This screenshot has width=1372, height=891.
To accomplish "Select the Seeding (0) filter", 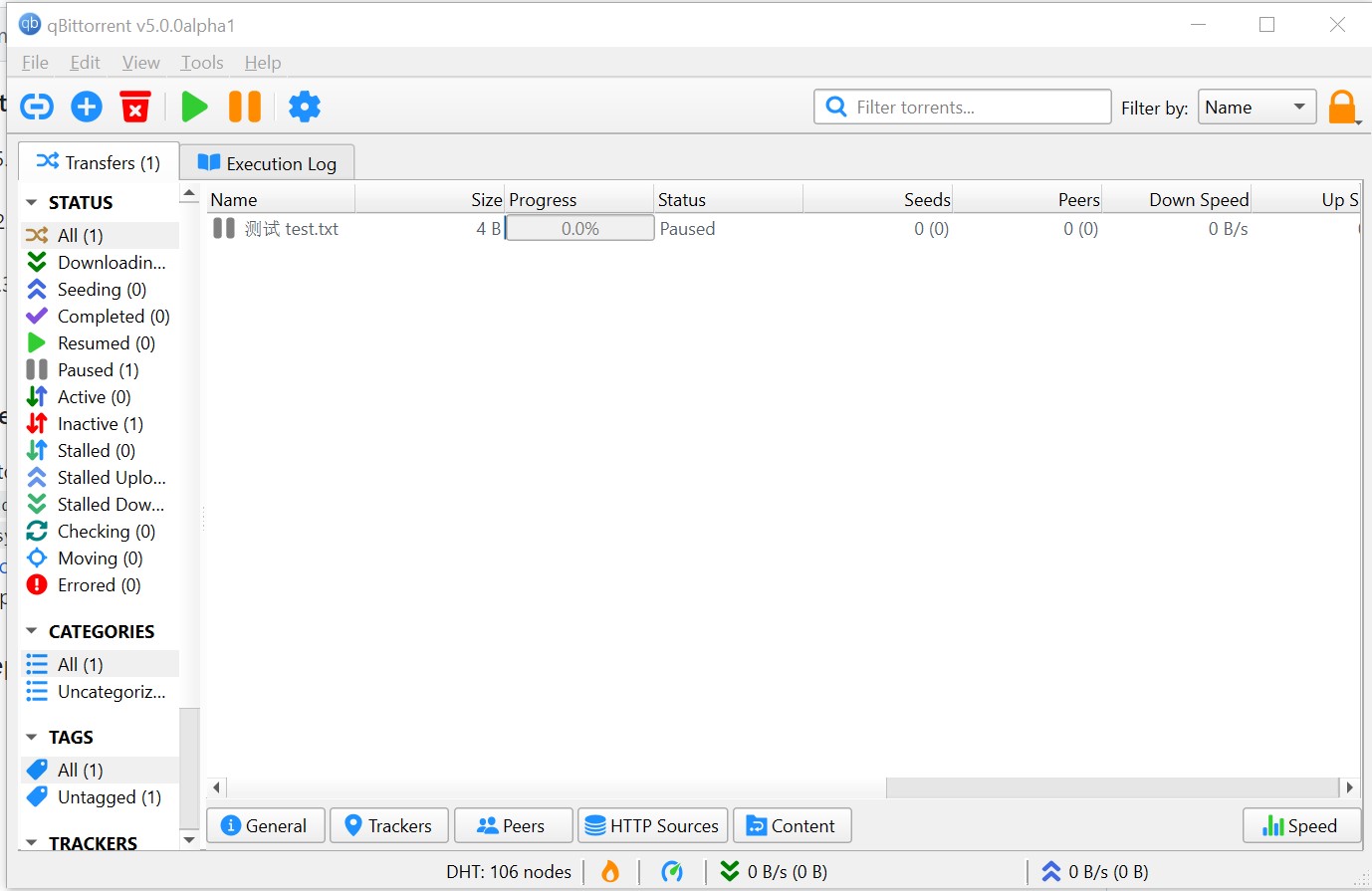I will pos(100,290).
